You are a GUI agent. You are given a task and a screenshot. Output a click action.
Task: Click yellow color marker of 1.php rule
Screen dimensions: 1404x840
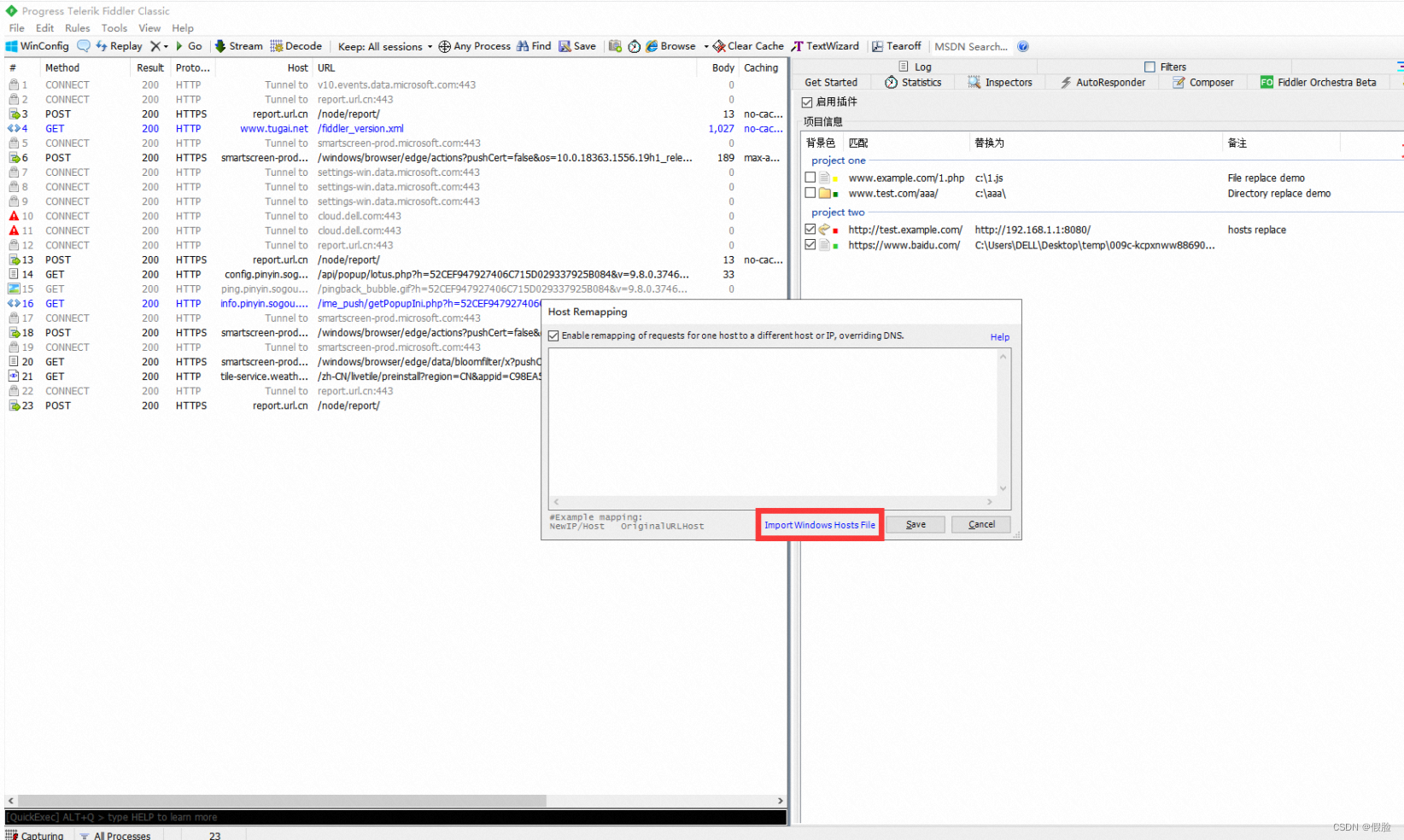click(835, 178)
